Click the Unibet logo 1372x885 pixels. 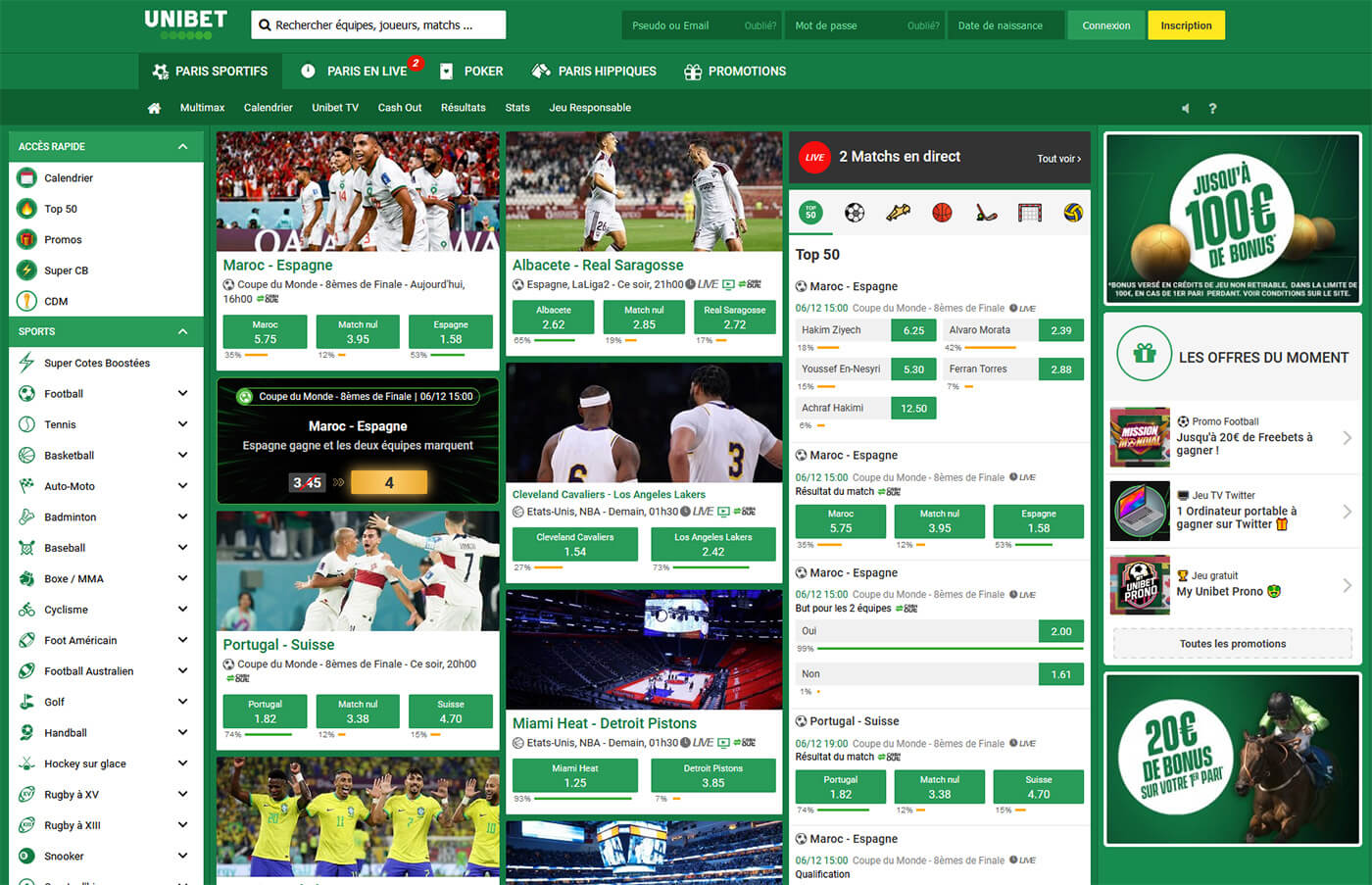185,24
